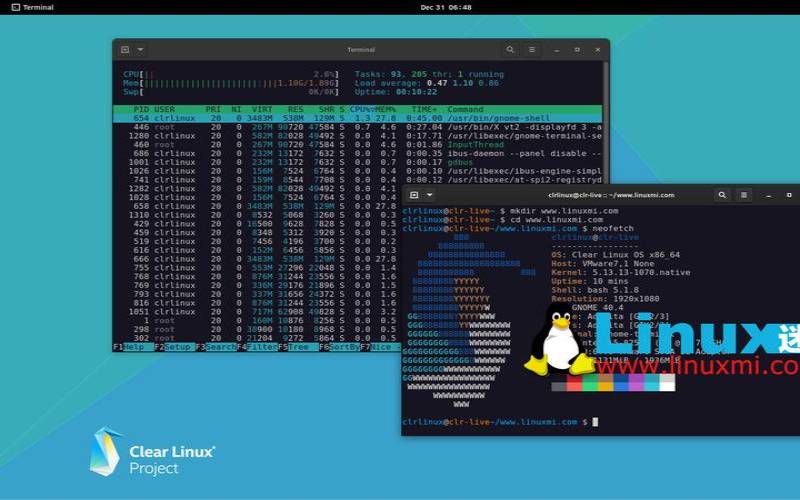Sort by VIRT column header in htop

click(x=262, y=109)
